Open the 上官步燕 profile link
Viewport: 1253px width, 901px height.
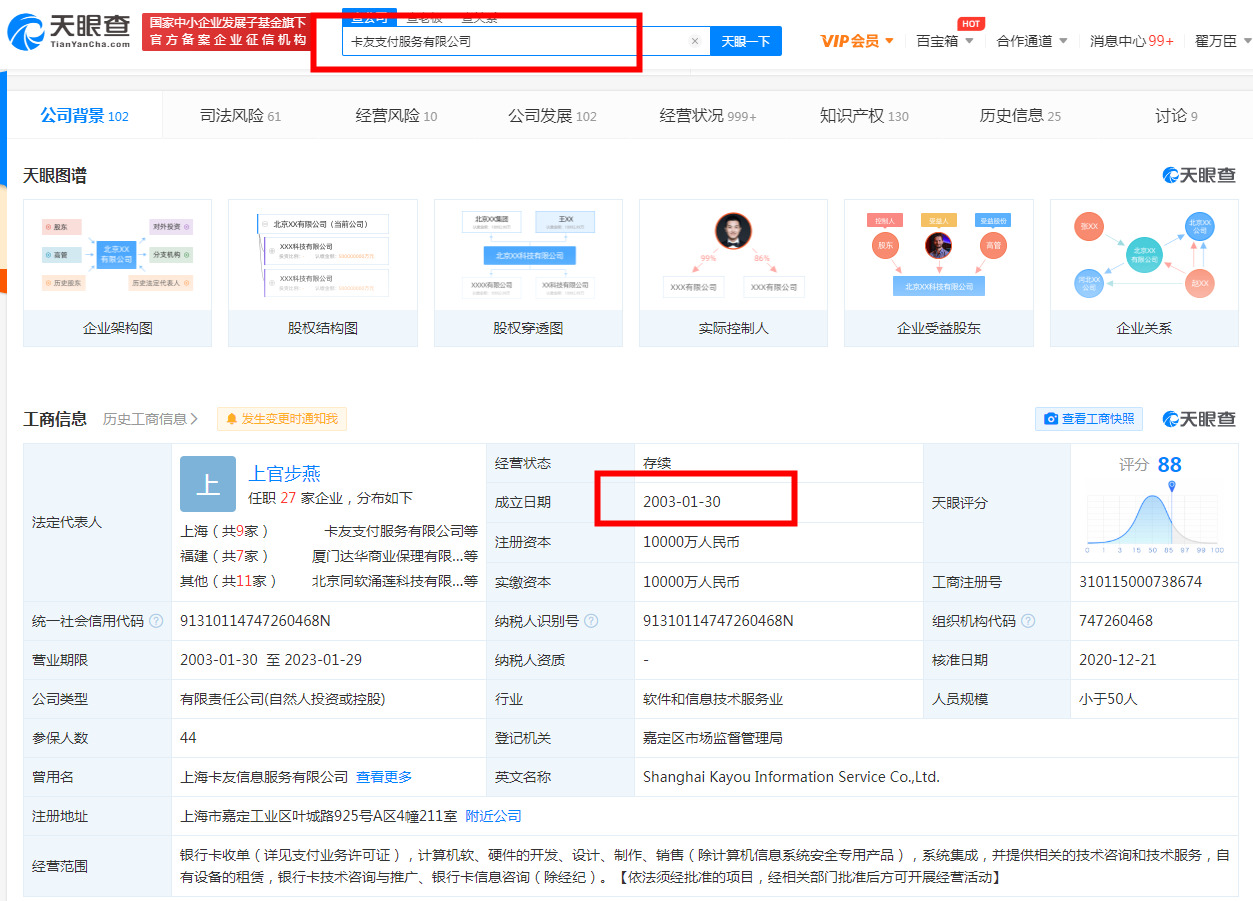[x=284, y=474]
